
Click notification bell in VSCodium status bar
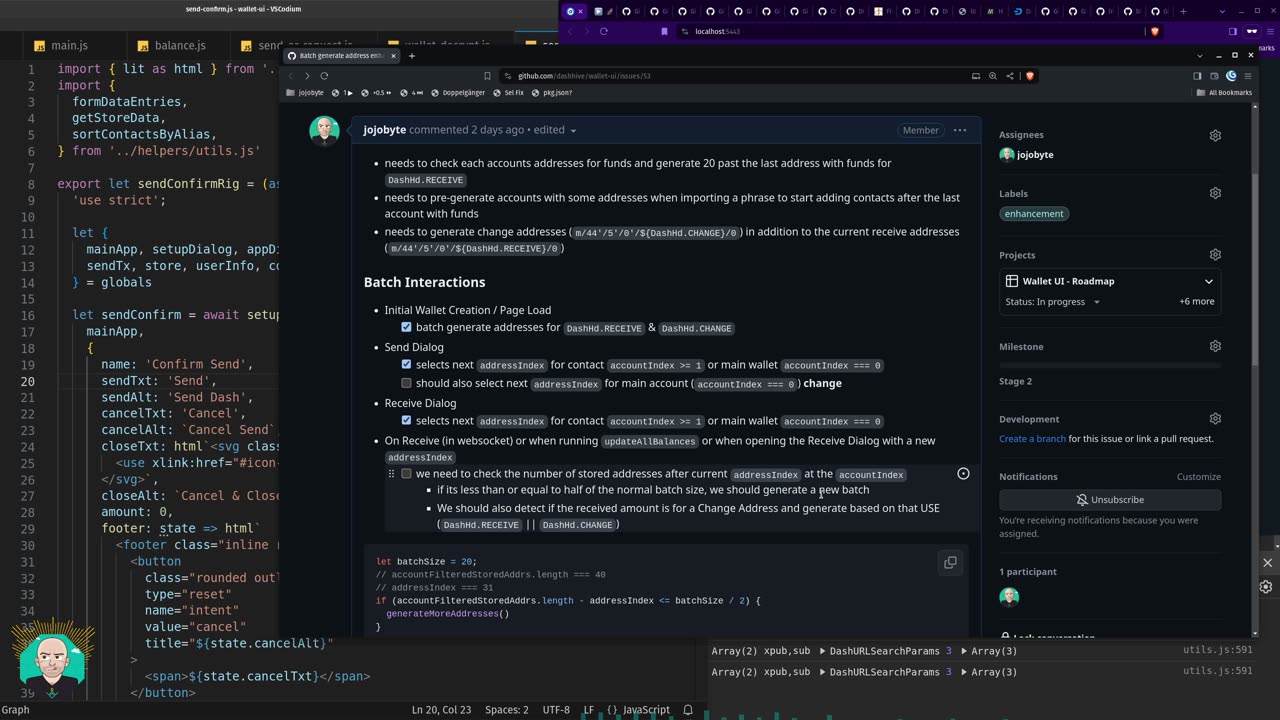point(688,710)
